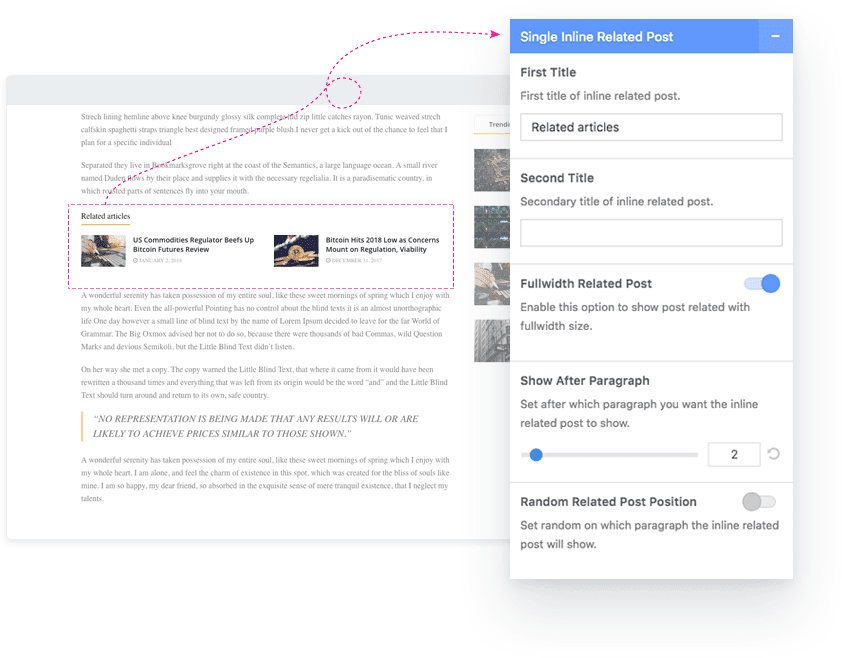Image resolution: width=842 pixels, height=658 pixels.
Task: Click the clock icon before December 31 date
Action: pos(328,260)
